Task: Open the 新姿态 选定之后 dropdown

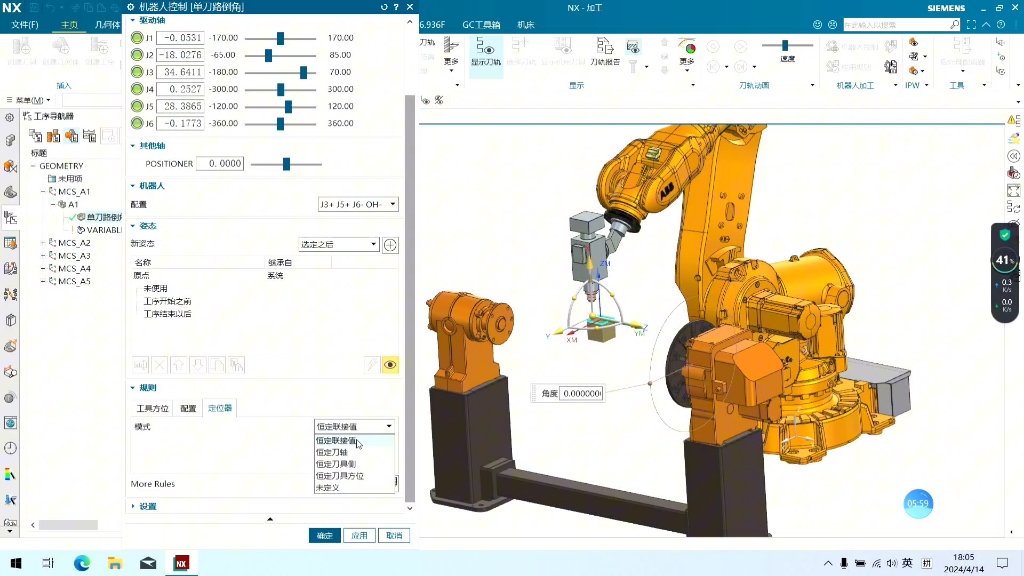Action: click(339, 245)
